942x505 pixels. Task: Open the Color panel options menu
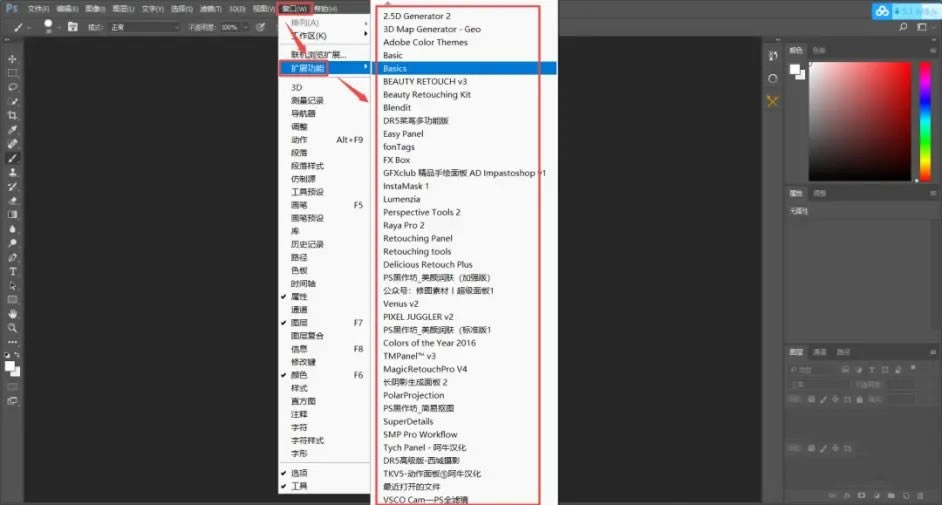point(932,50)
